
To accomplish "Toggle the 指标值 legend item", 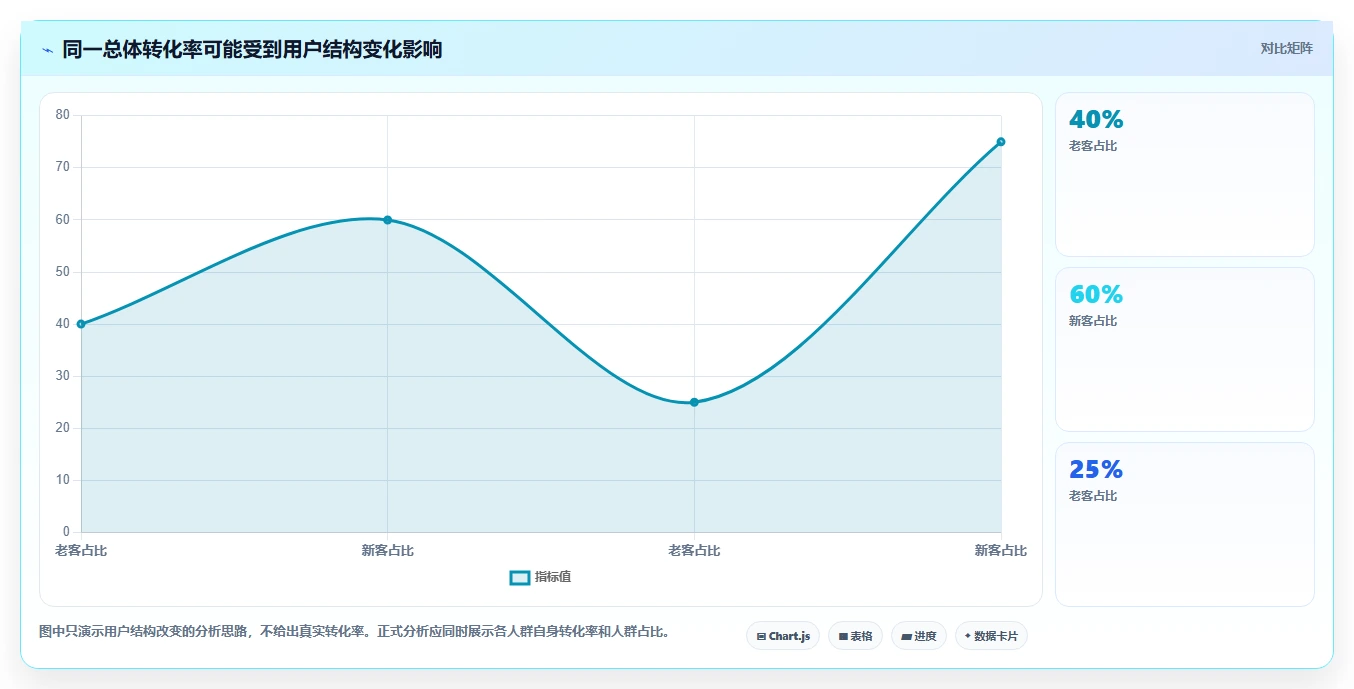I will click(x=541, y=577).
